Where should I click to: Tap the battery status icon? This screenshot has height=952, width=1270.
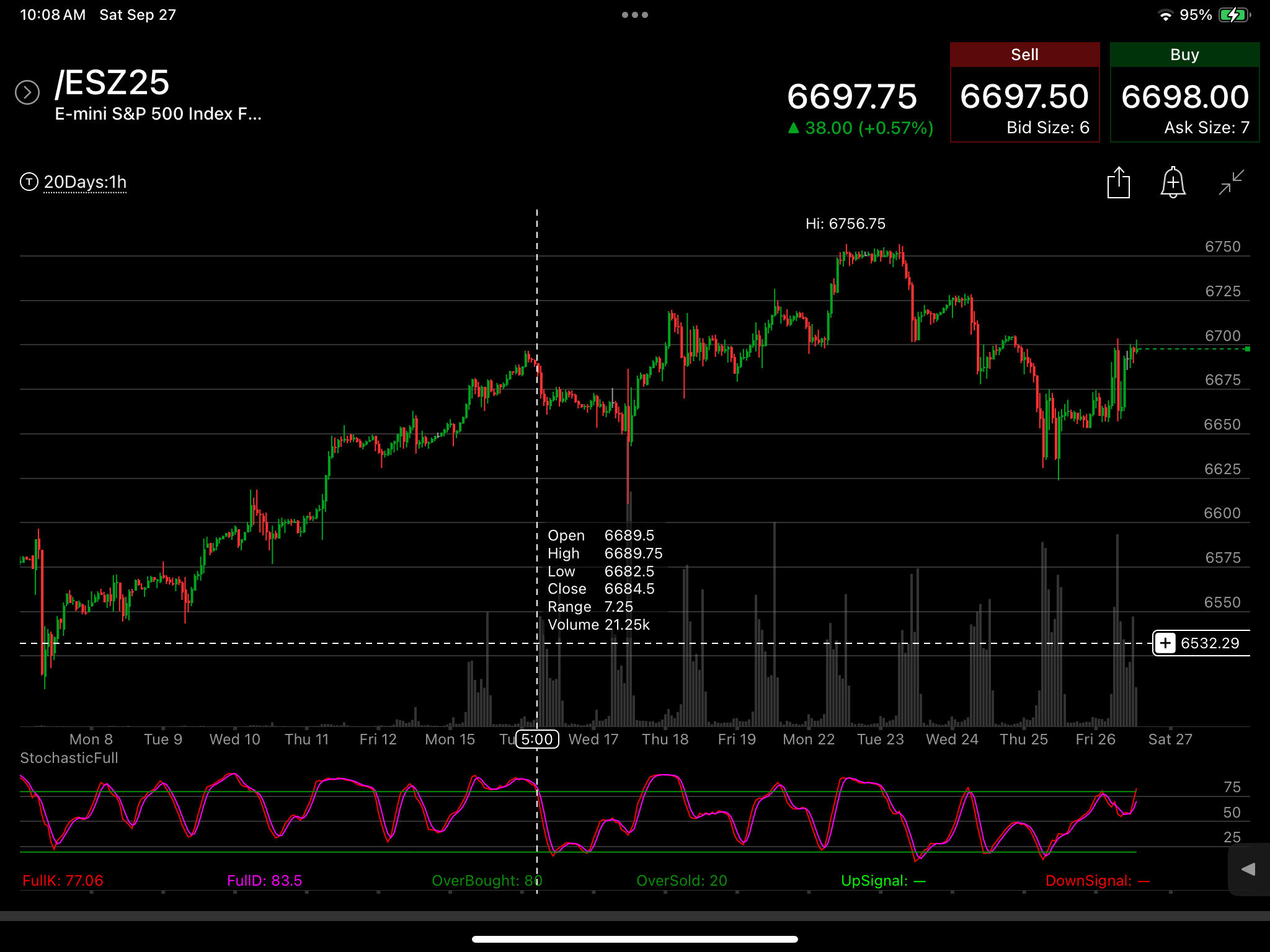click(x=1235, y=15)
